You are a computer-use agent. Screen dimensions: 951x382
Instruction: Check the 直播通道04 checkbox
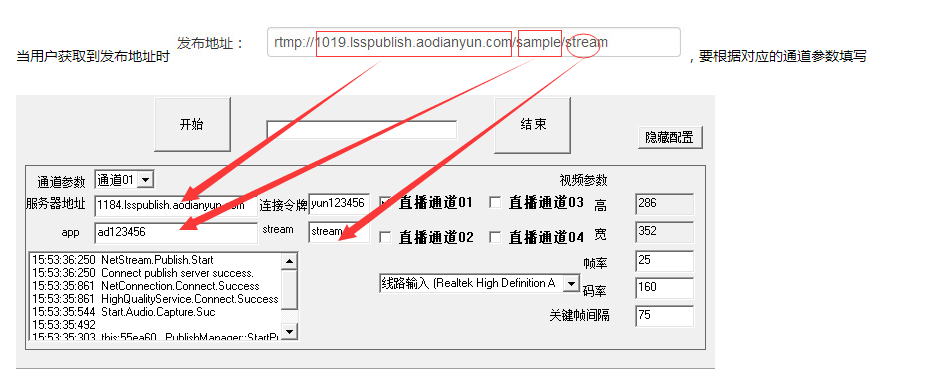[x=496, y=237]
